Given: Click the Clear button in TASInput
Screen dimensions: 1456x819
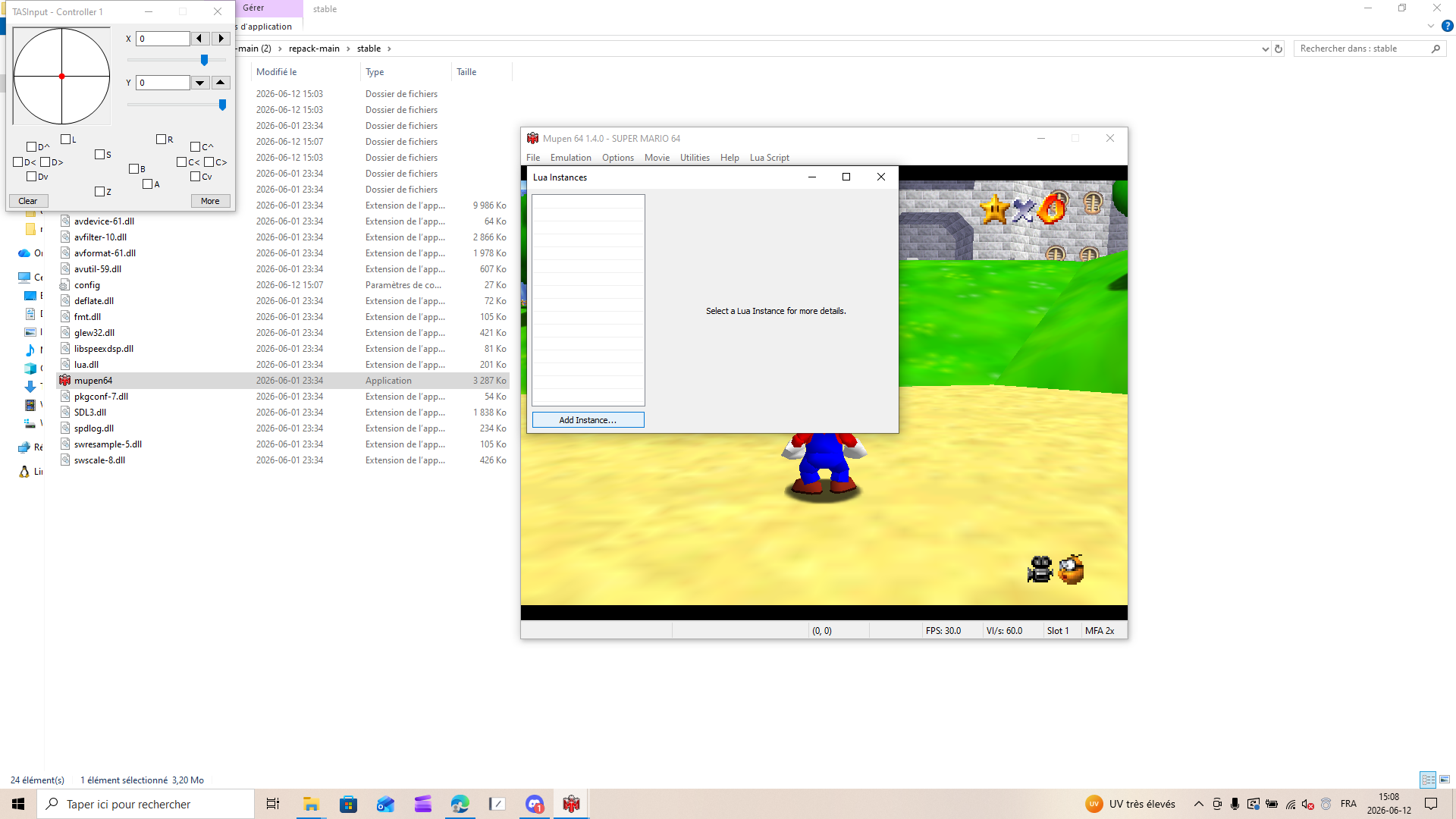Looking at the screenshot, I should 28,201.
